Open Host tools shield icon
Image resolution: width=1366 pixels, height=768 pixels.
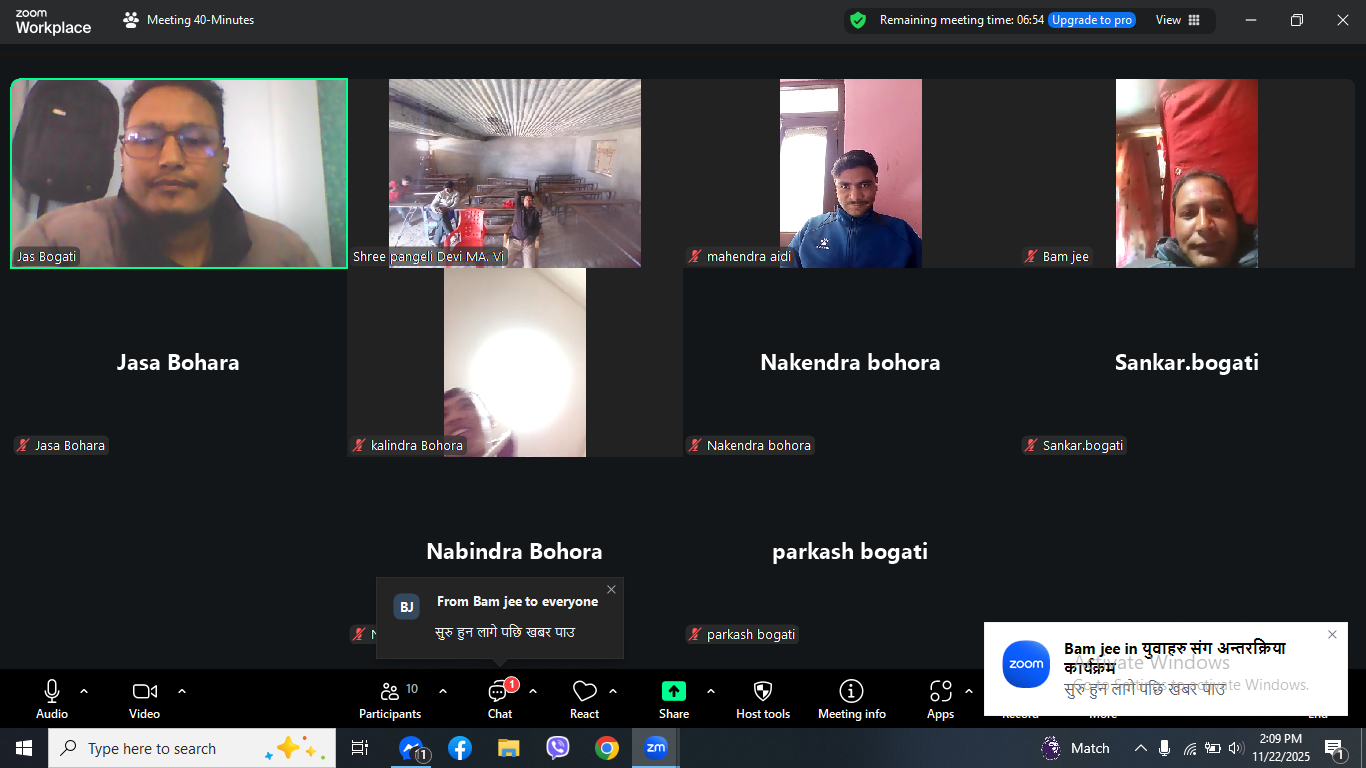tap(762, 698)
